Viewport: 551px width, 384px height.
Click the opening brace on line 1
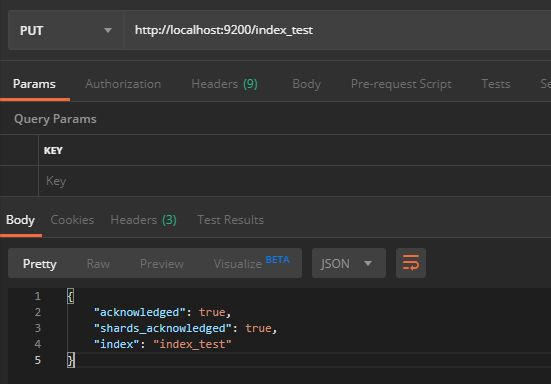70,296
